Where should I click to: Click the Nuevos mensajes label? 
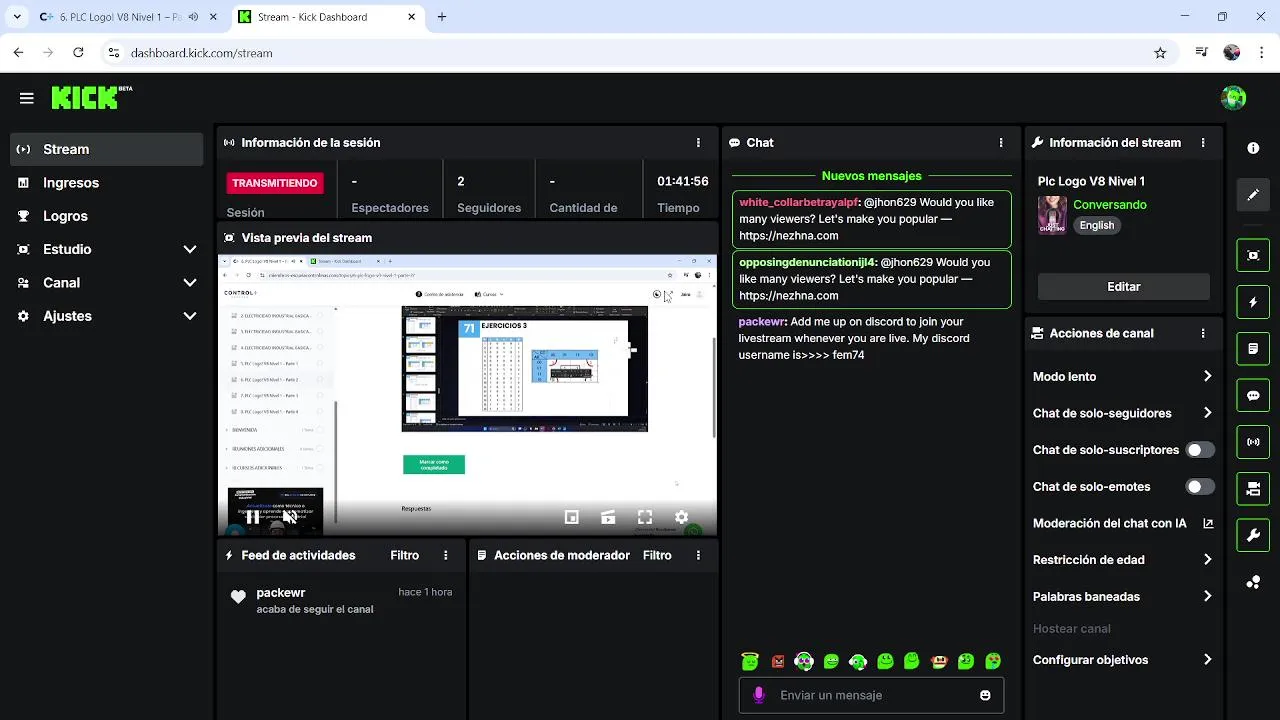point(872,176)
